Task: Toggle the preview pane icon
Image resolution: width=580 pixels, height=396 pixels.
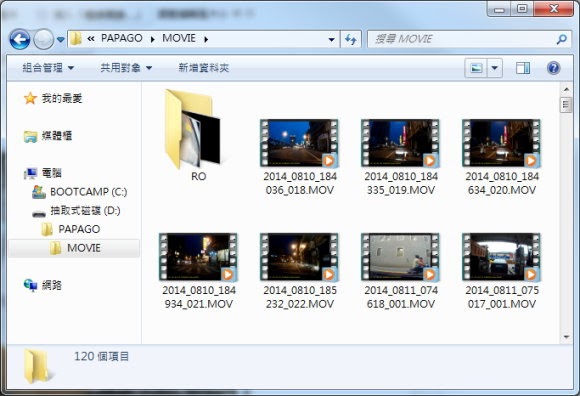Action: 523,68
